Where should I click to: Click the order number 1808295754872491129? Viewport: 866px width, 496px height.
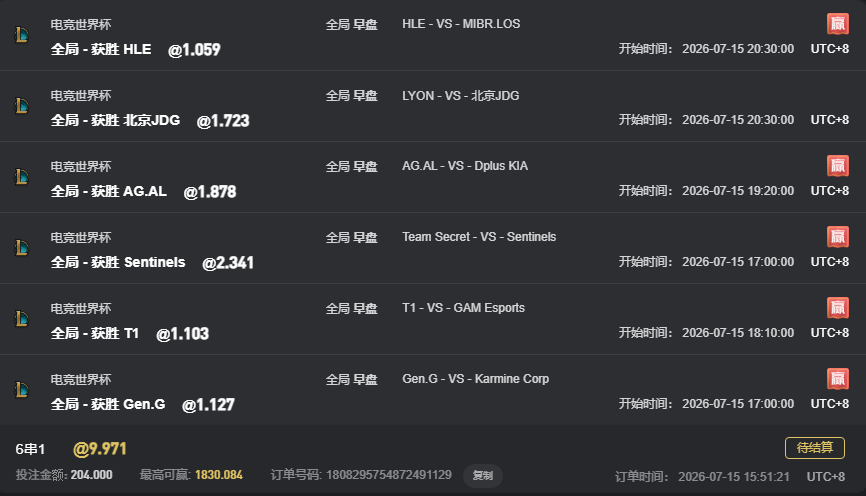click(389, 475)
